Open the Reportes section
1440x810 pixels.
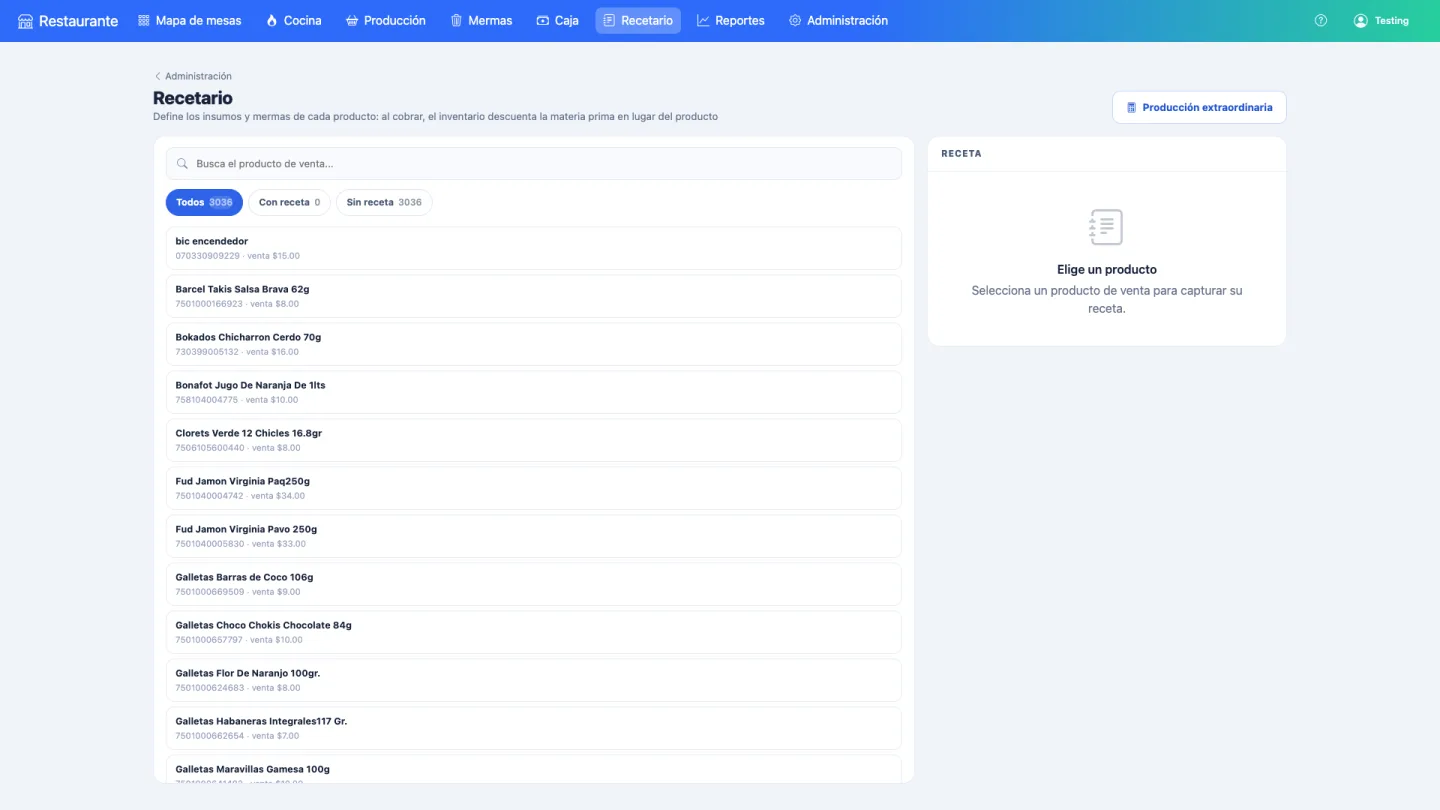click(x=731, y=21)
